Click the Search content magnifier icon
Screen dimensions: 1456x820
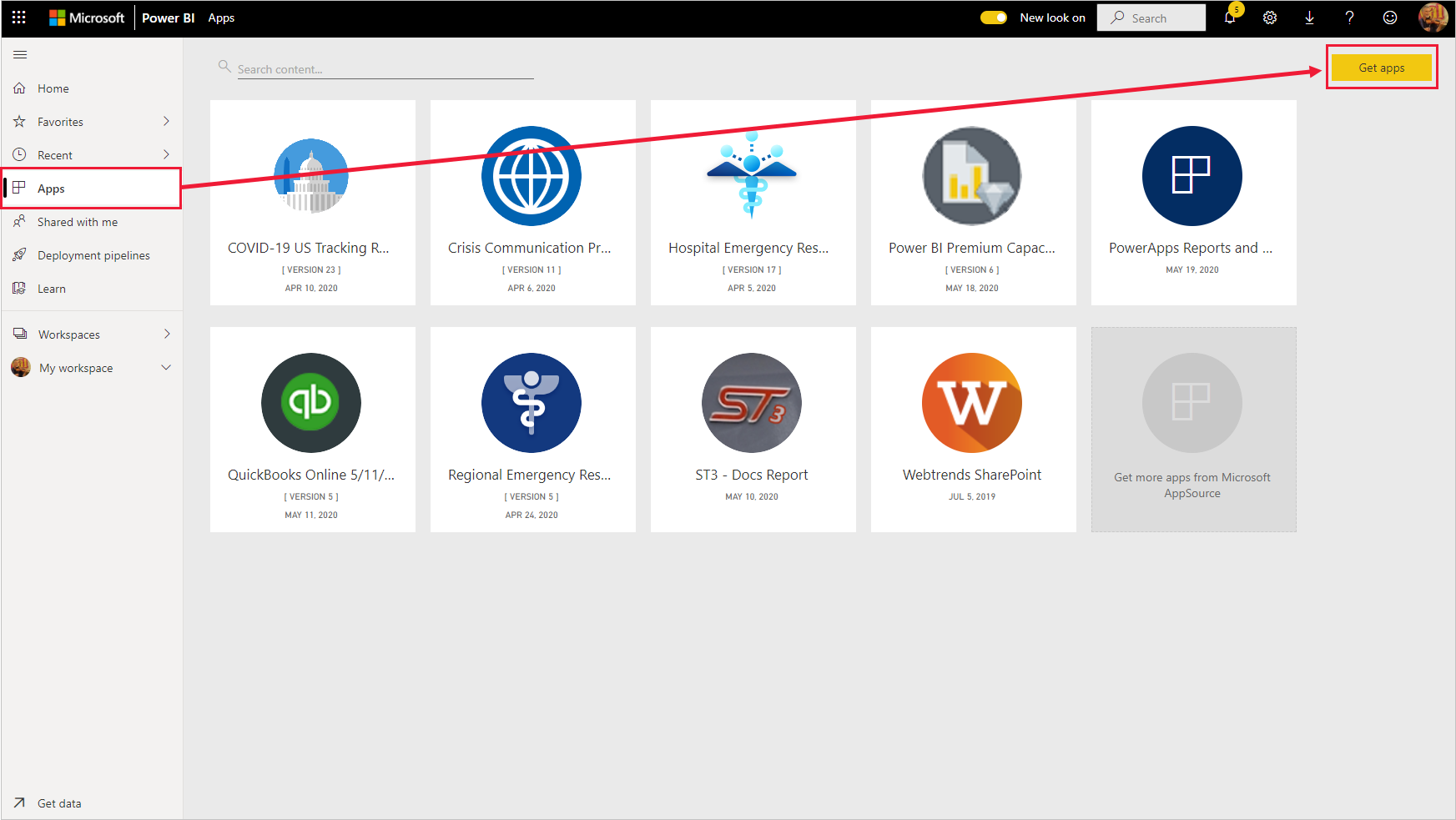(224, 66)
